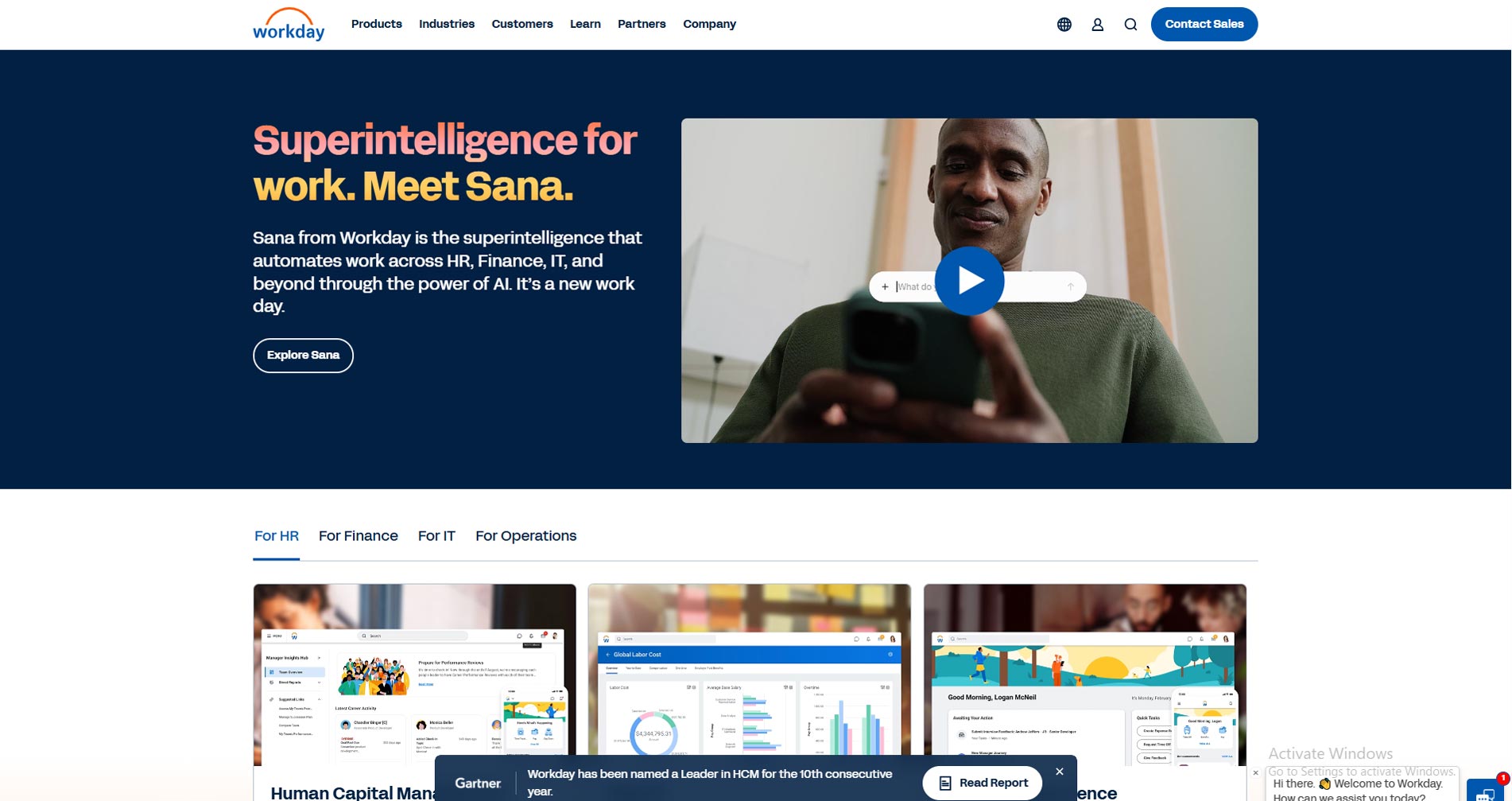Open the Learn navigation menu
Viewport: 1512px width, 801px height.
[585, 24]
